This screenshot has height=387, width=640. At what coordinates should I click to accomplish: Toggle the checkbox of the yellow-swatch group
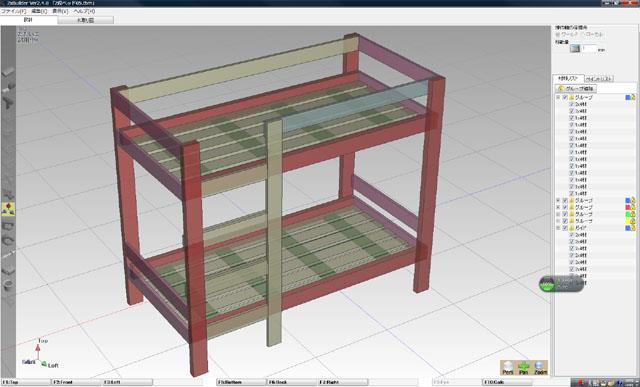565,221
